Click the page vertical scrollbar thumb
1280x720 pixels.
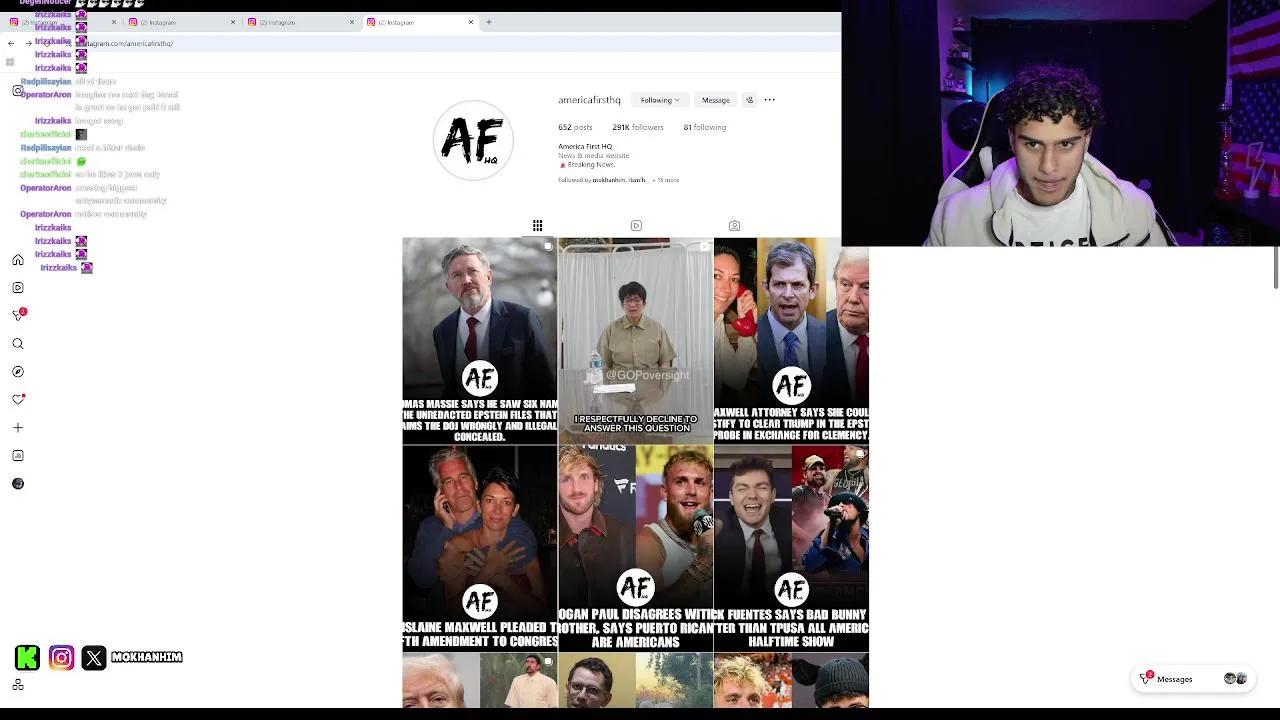pos(1275,268)
